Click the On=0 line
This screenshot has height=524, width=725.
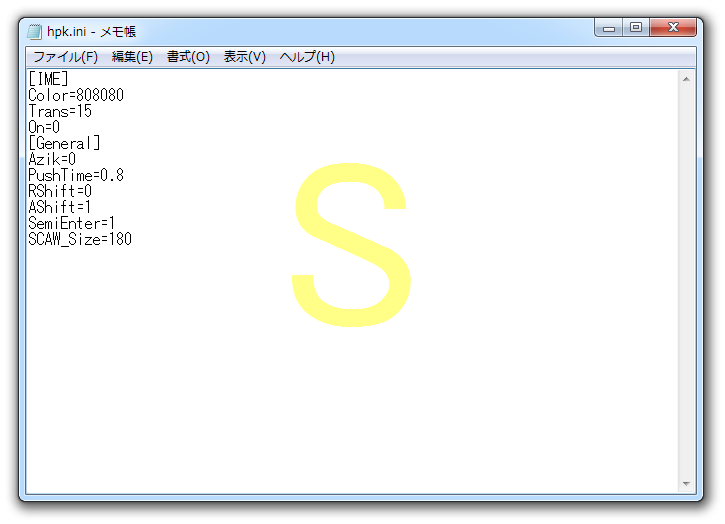[x=44, y=127]
